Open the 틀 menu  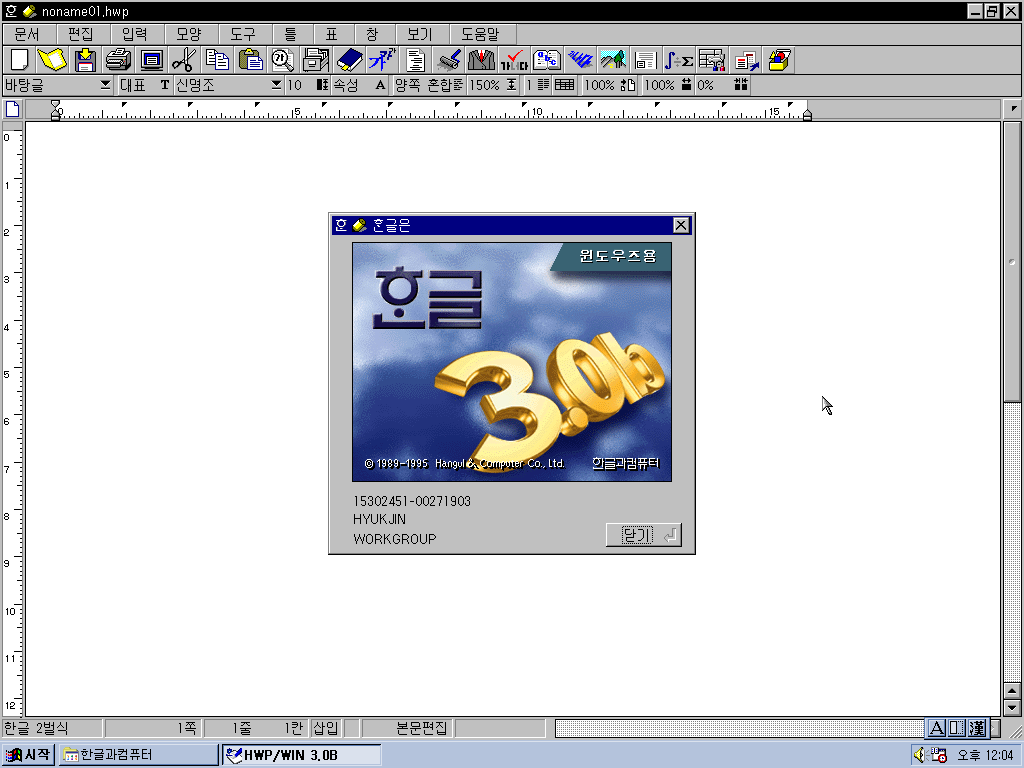pyautogui.click(x=291, y=34)
